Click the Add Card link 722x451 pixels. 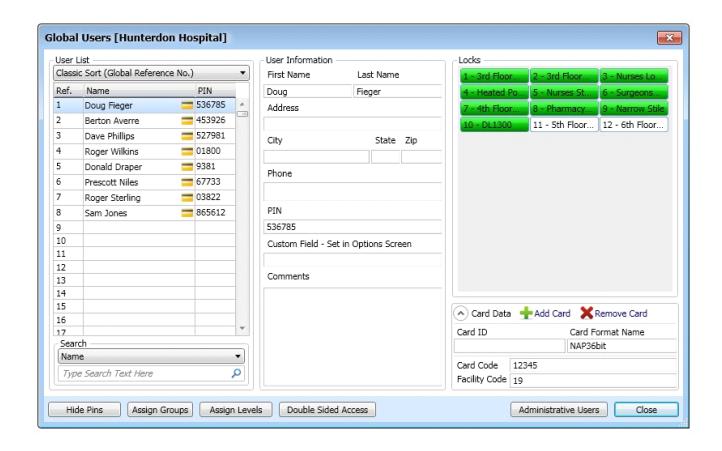click(x=552, y=313)
